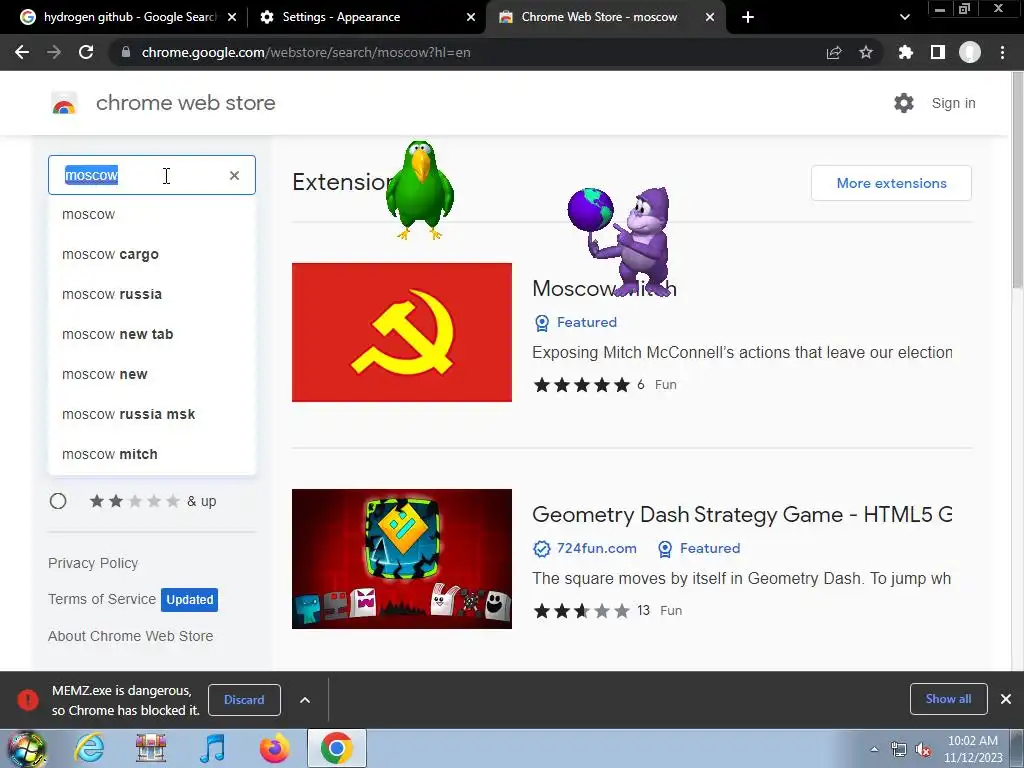
Task: Click the green parrot character
Action: 420,190
